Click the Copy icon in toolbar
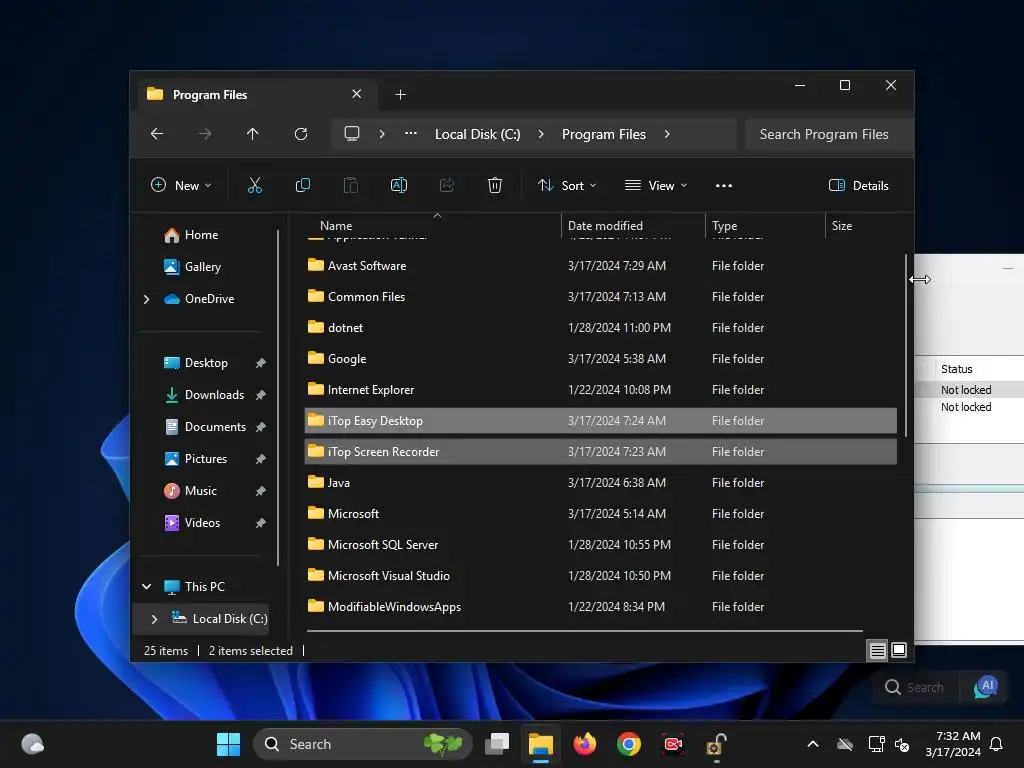 point(302,185)
